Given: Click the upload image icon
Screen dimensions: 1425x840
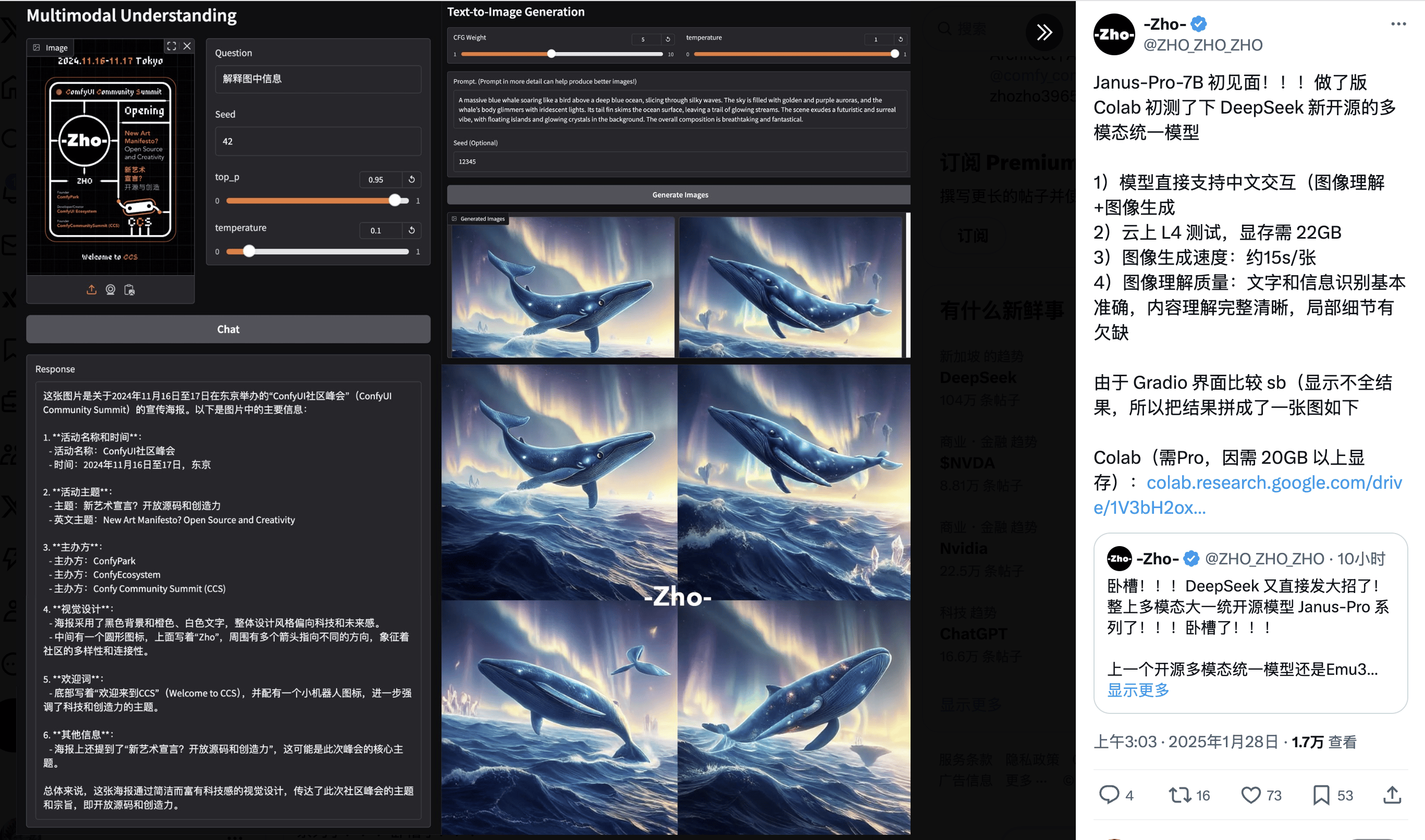Looking at the screenshot, I should [92, 289].
